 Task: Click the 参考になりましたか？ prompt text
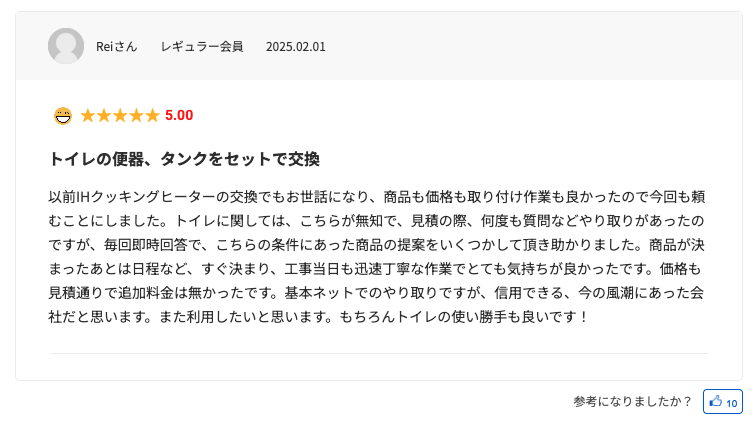(x=632, y=402)
